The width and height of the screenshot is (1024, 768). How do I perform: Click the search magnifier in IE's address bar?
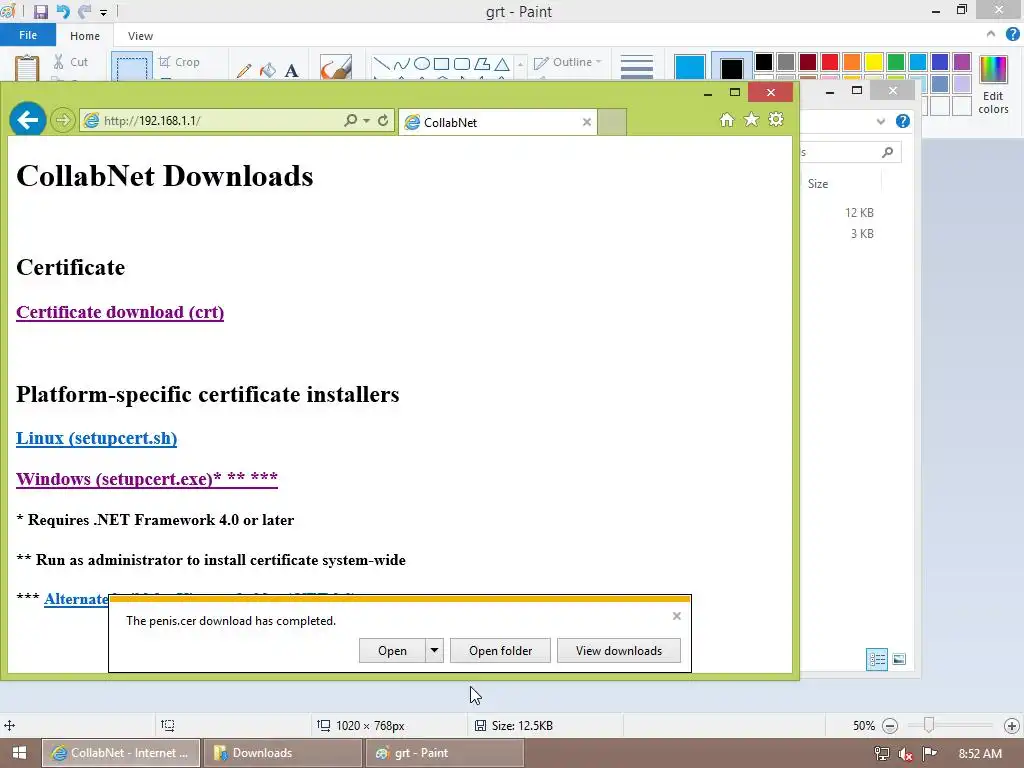[351, 120]
